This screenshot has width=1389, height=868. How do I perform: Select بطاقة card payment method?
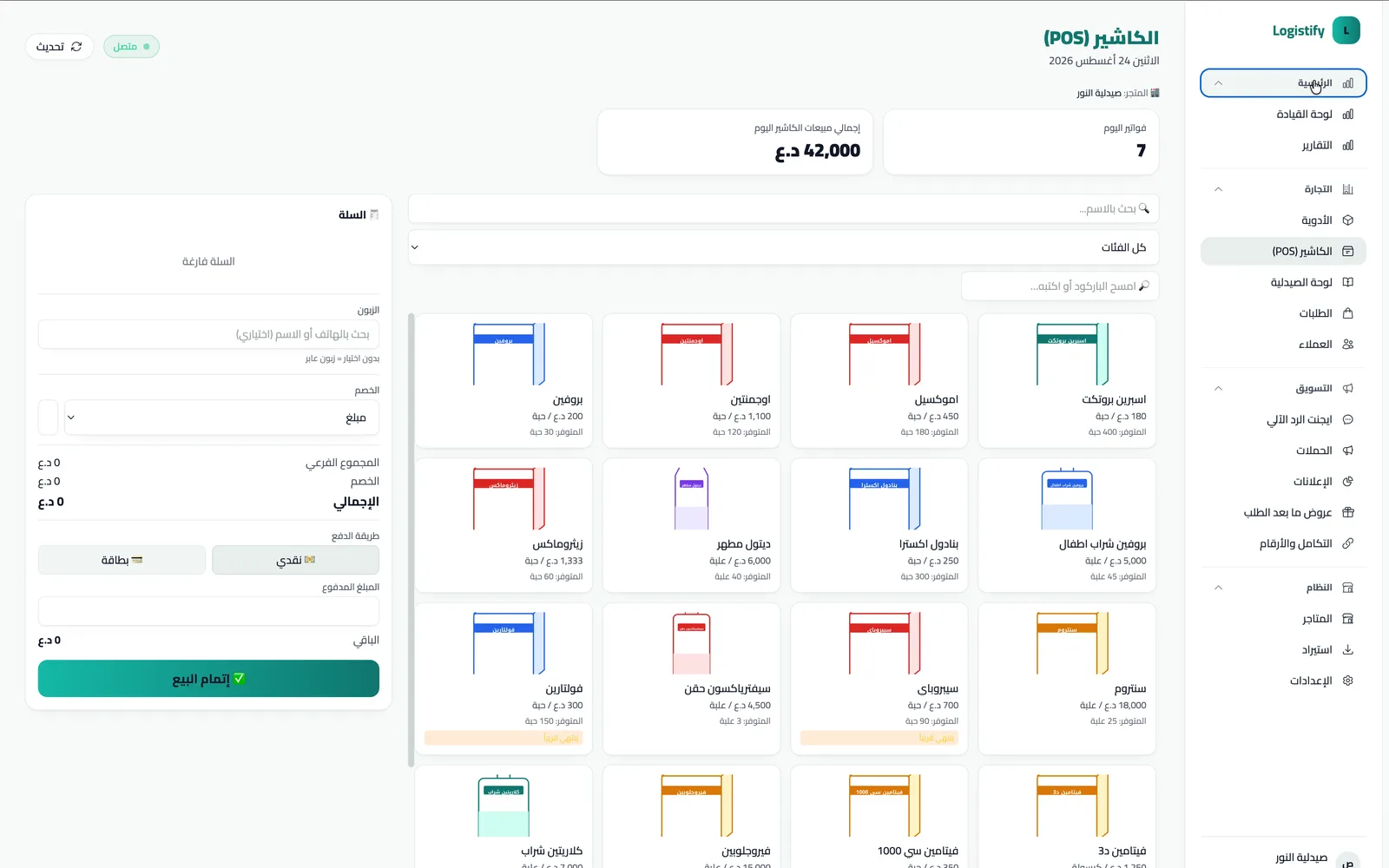[122, 560]
